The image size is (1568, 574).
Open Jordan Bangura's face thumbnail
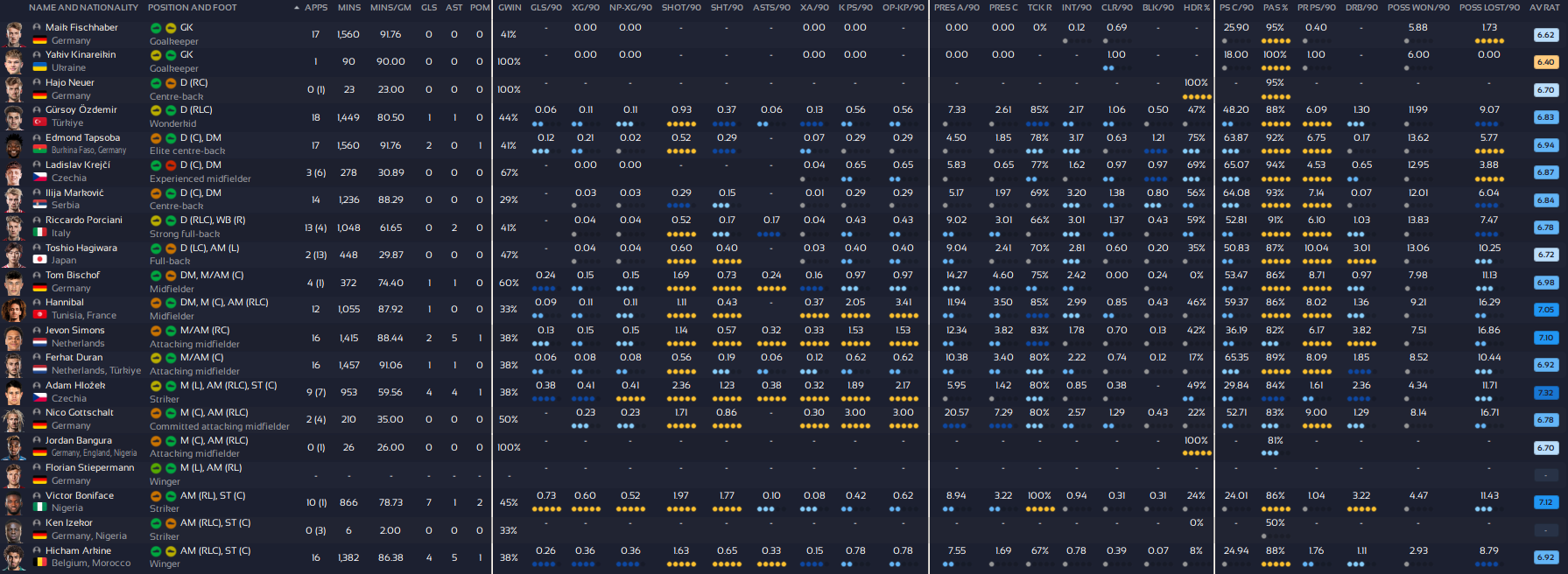click(14, 447)
